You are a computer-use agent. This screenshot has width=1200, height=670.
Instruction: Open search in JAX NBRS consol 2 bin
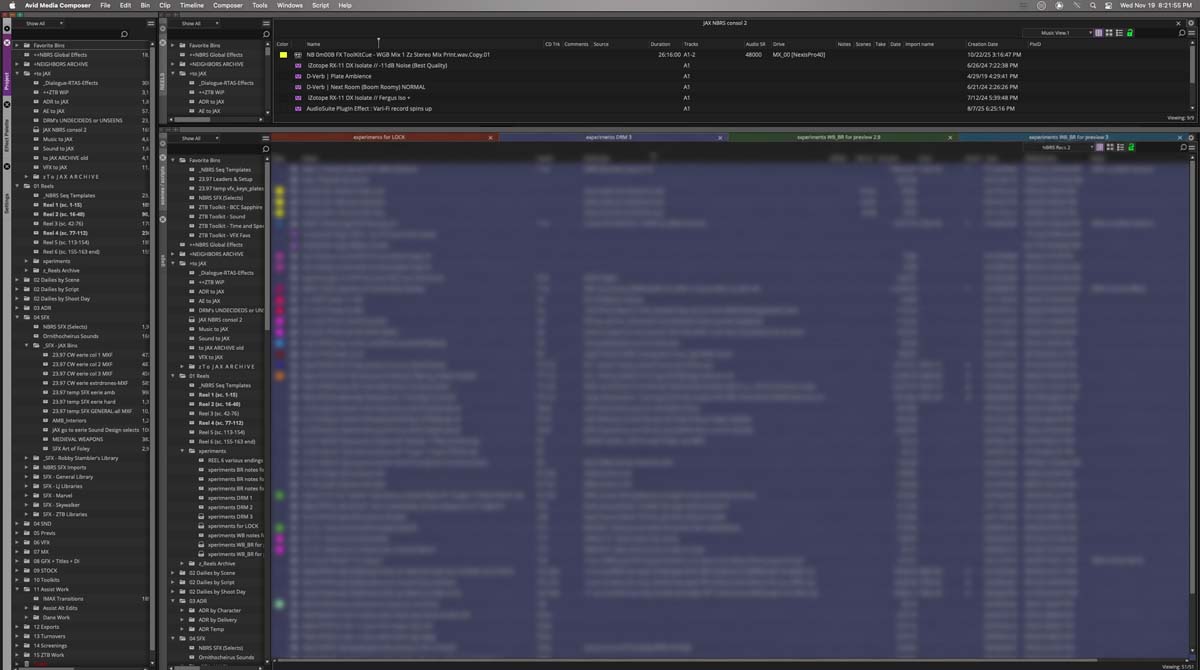point(1182,33)
